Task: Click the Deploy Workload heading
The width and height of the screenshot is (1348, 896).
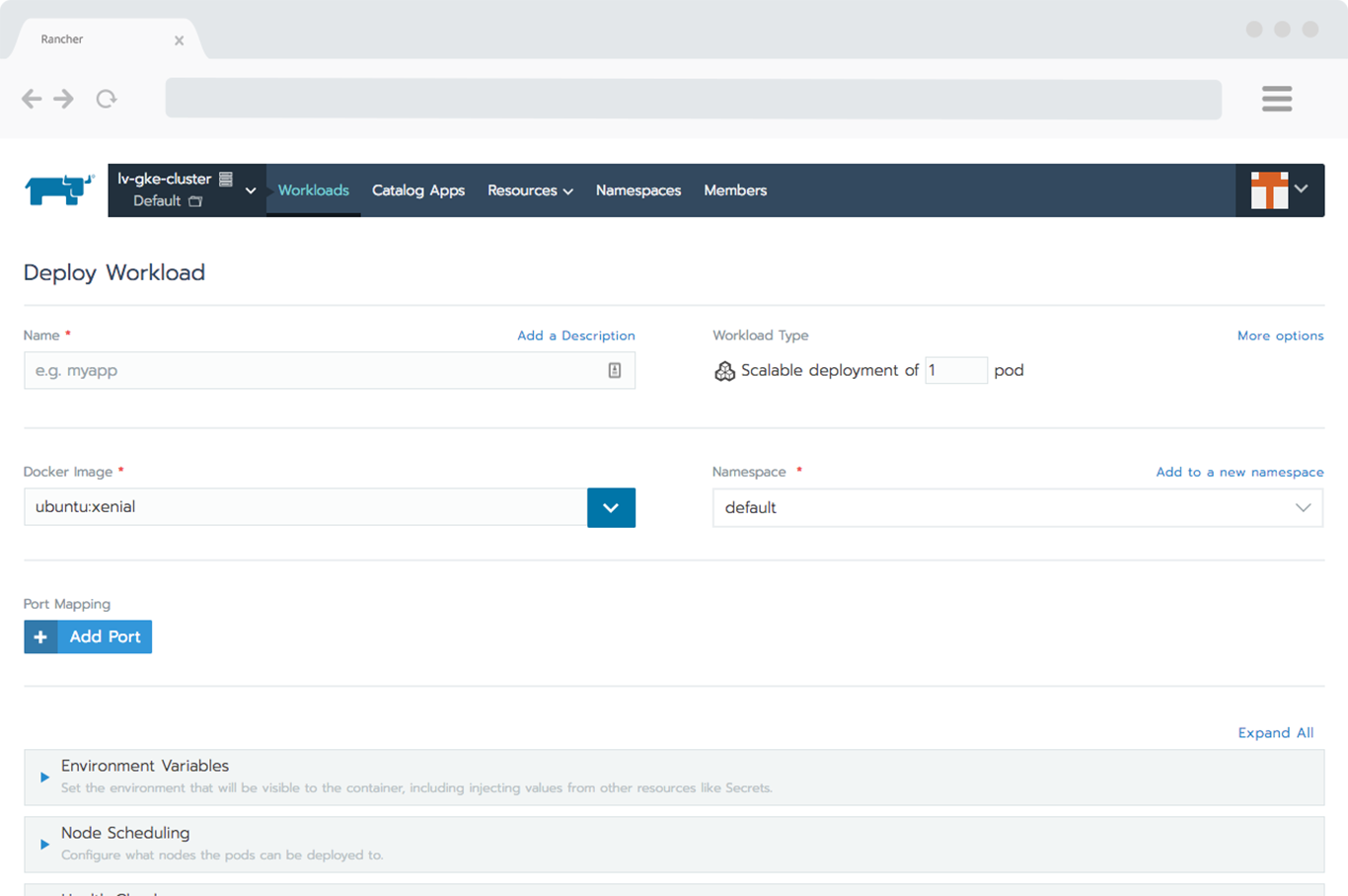Action: (x=114, y=272)
